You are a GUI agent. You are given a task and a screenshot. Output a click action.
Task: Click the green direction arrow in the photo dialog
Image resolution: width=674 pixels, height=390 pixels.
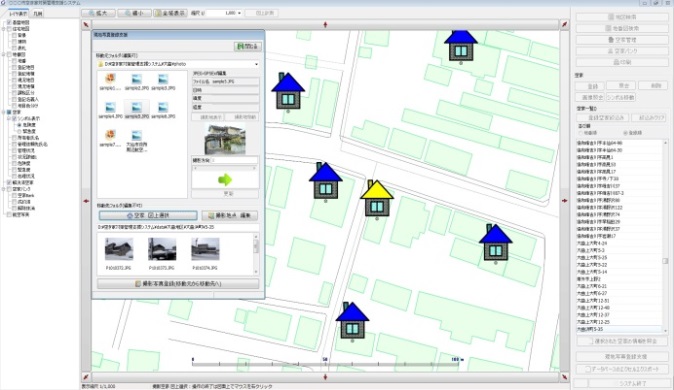(x=225, y=180)
